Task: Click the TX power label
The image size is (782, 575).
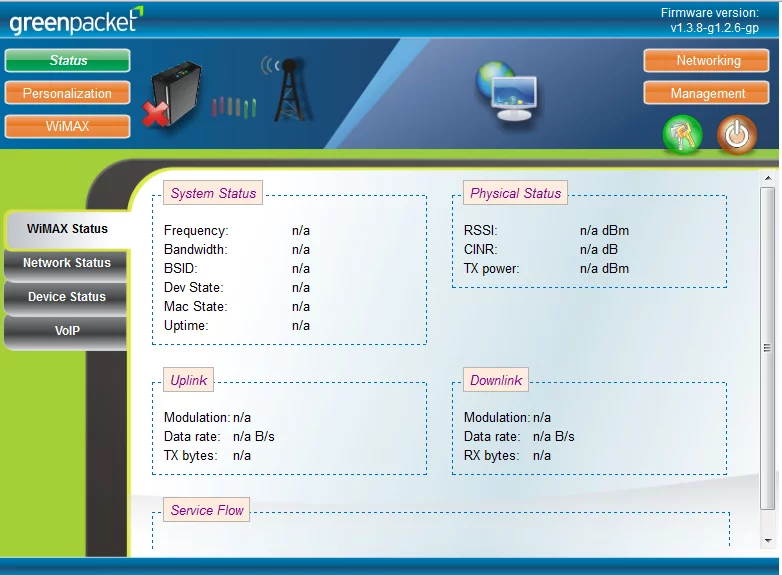Action: point(492,268)
